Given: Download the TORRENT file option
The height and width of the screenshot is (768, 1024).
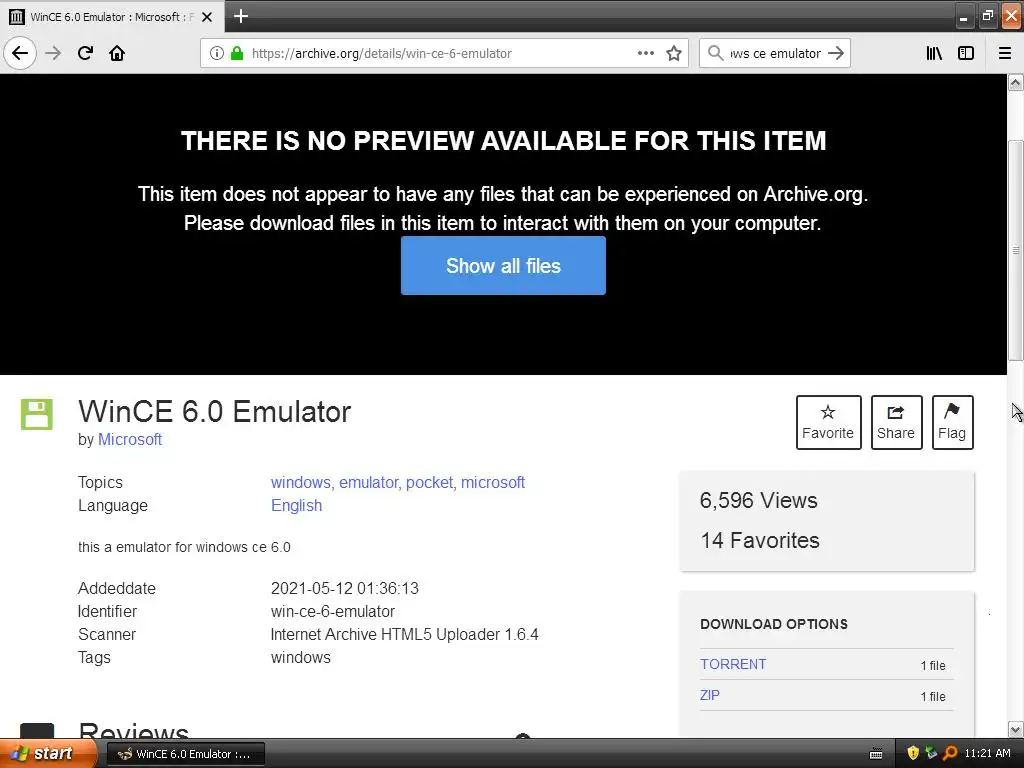Looking at the screenshot, I should click(733, 664).
